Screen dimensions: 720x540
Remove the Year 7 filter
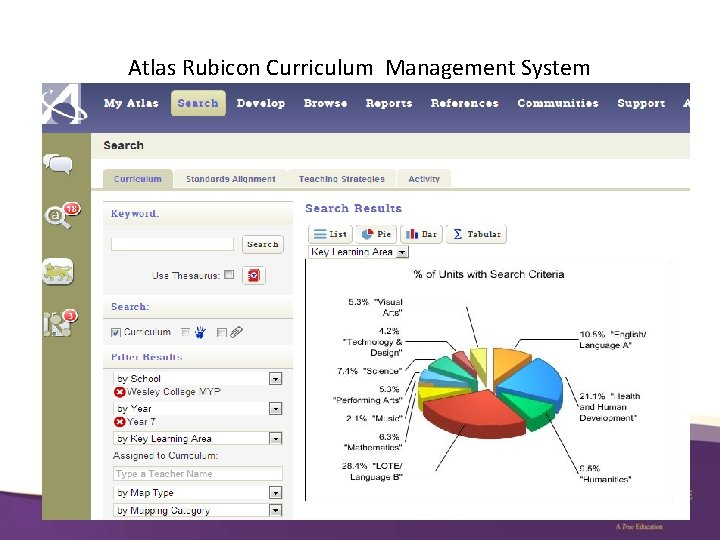pos(119,422)
